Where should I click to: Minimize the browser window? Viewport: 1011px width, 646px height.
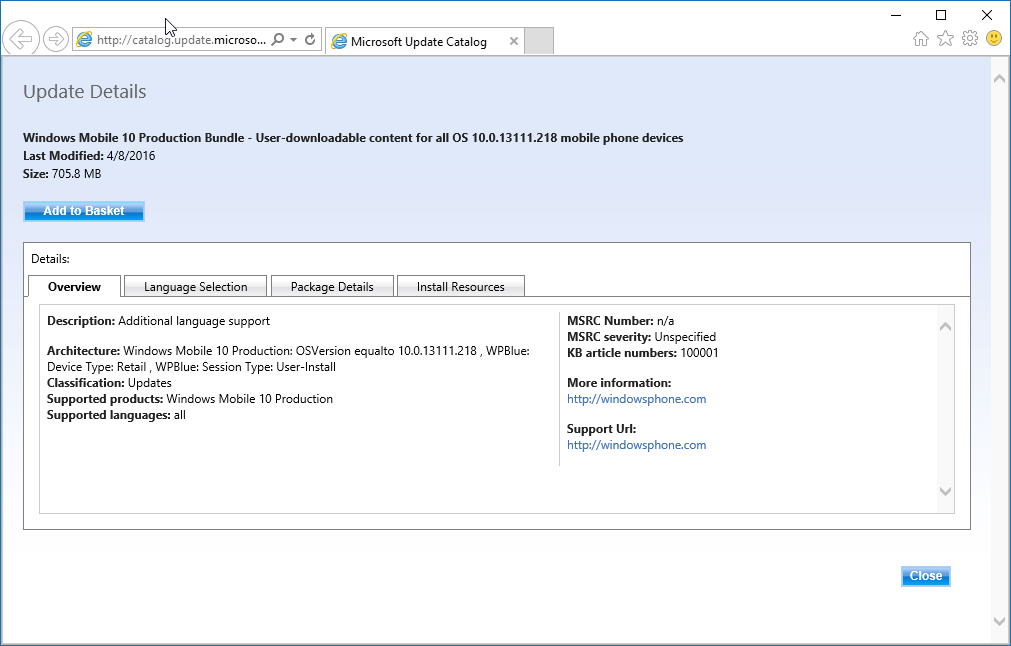[896, 15]
